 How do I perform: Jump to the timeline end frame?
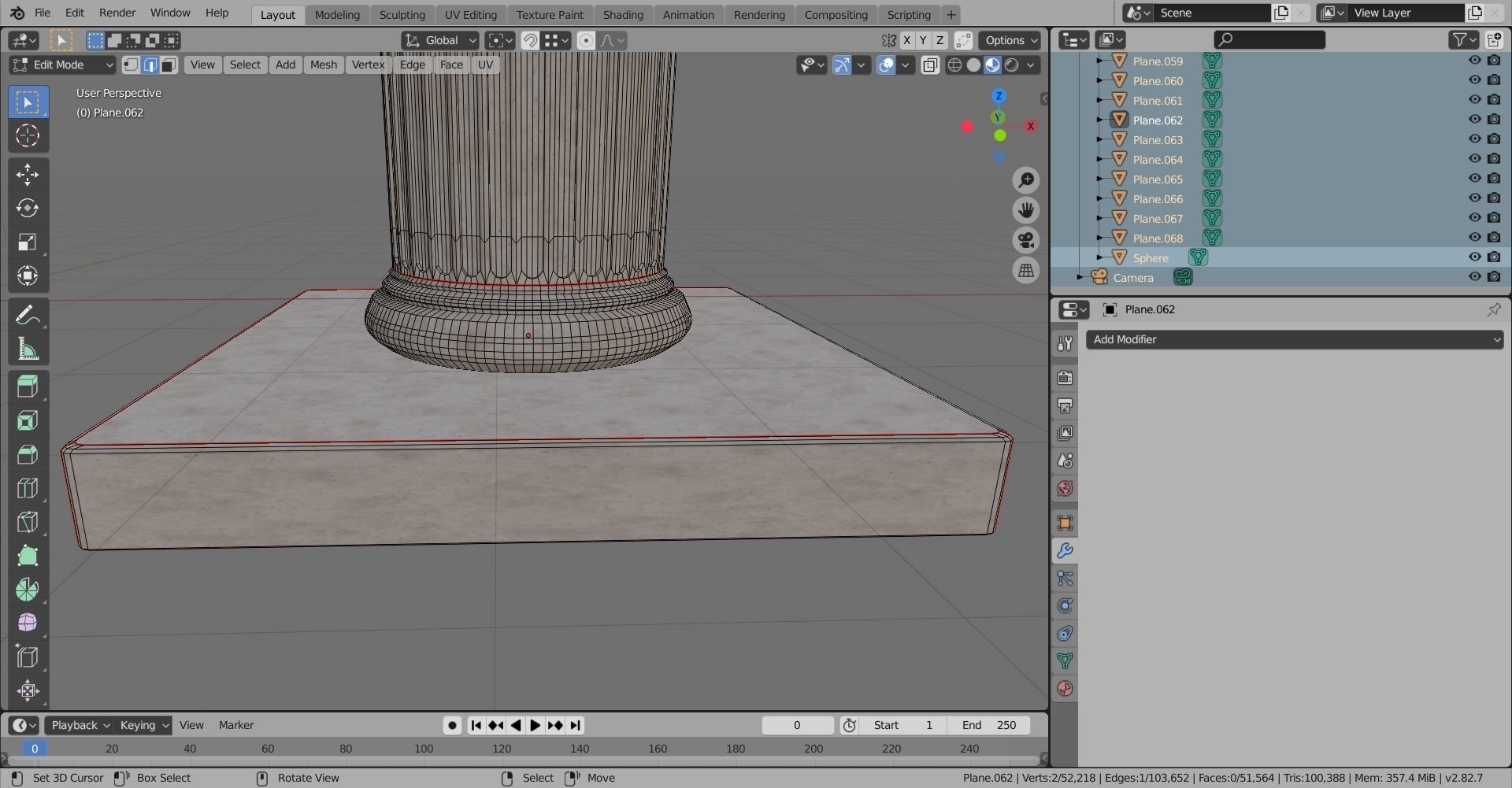point(576,725)
